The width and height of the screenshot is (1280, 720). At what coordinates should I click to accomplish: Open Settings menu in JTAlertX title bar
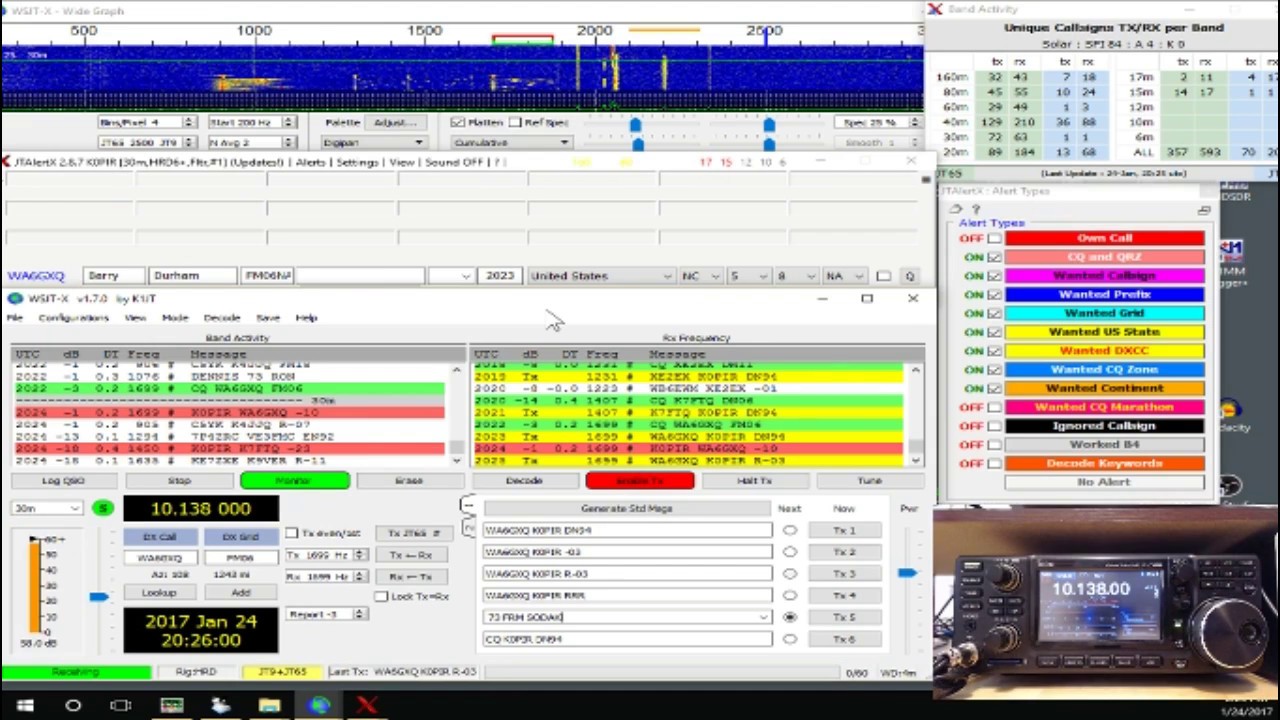357,162
